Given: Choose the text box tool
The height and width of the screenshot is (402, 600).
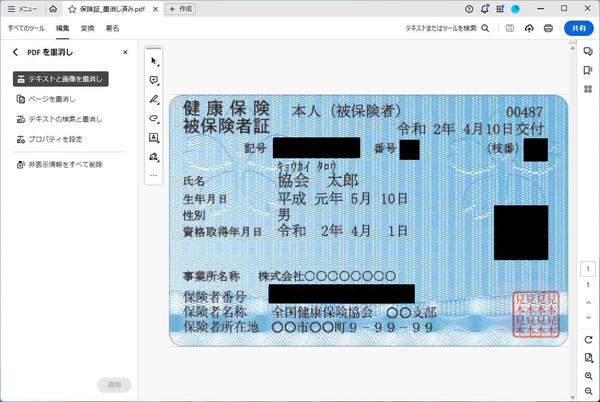Looking at the screenshot, I should point(154,138).
